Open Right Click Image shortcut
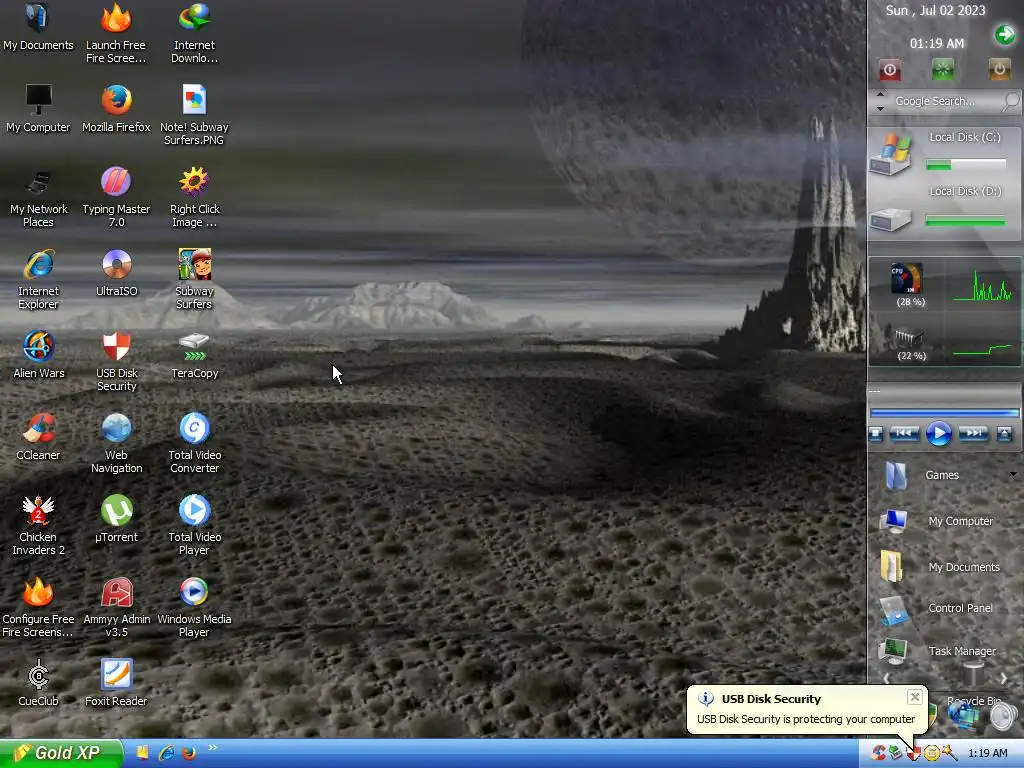1024x768 pixels. [x=194, y=197]
